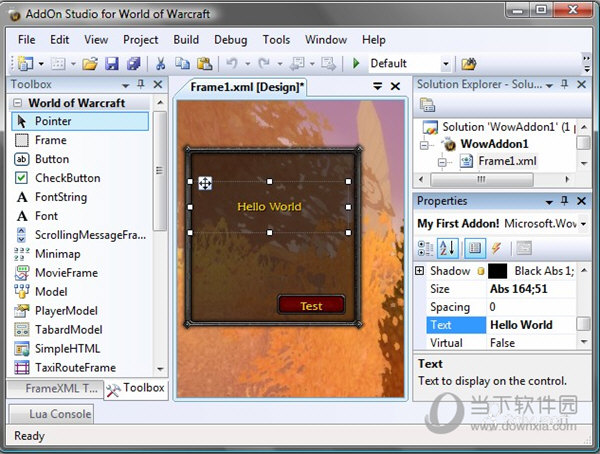Select the PlayerModel toolbox item
The height and width of the screenshot is (454, 600).
point(80,311)
